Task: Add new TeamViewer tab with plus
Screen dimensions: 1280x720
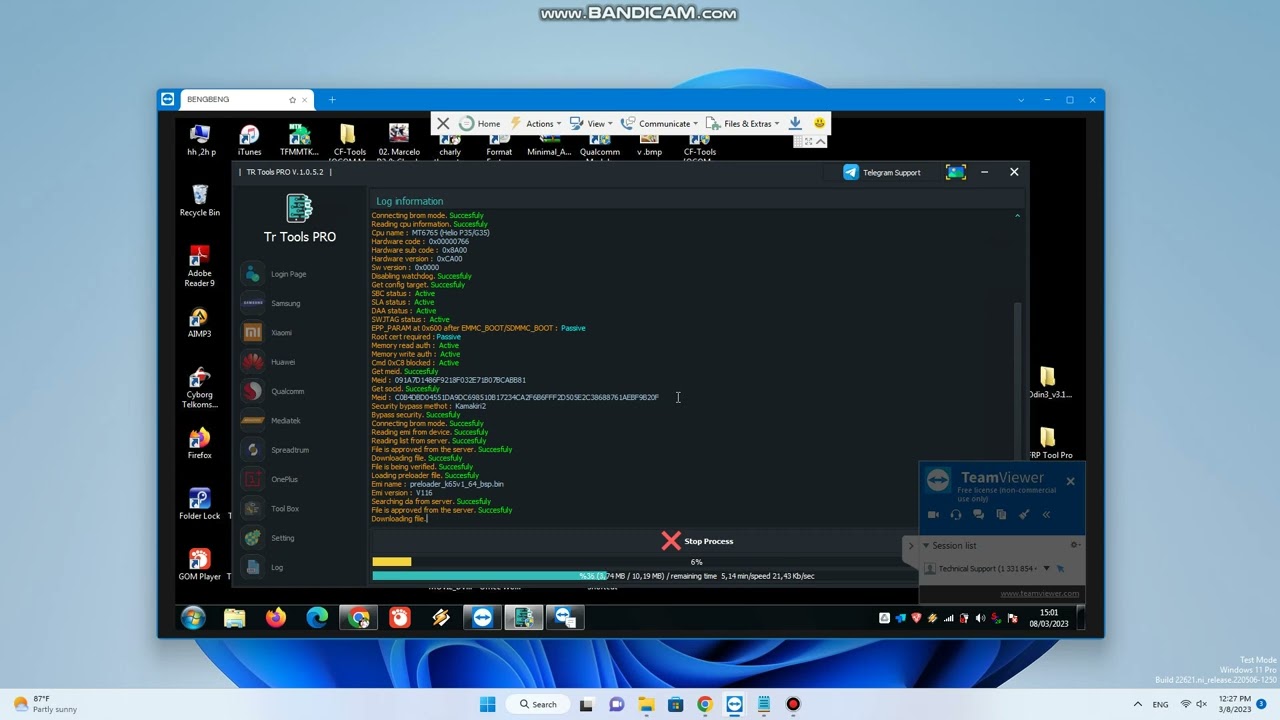Action: [x=332, y=100]
